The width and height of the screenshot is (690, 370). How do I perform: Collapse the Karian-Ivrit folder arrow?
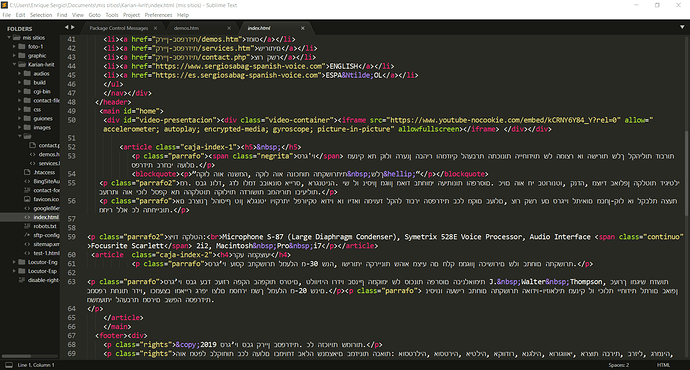(x=14, y=64)
